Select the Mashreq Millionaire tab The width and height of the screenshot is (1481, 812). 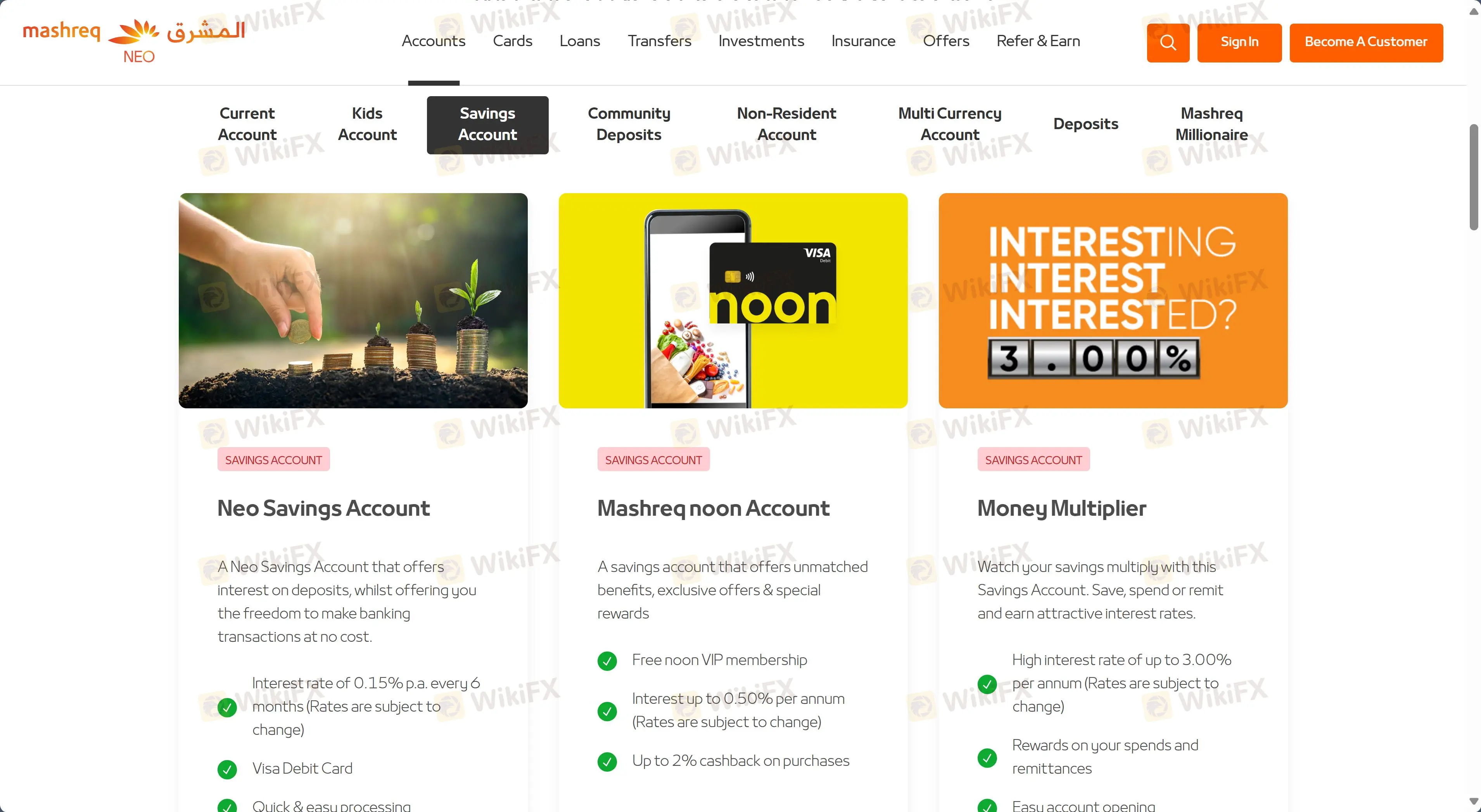pos(1211,124)
